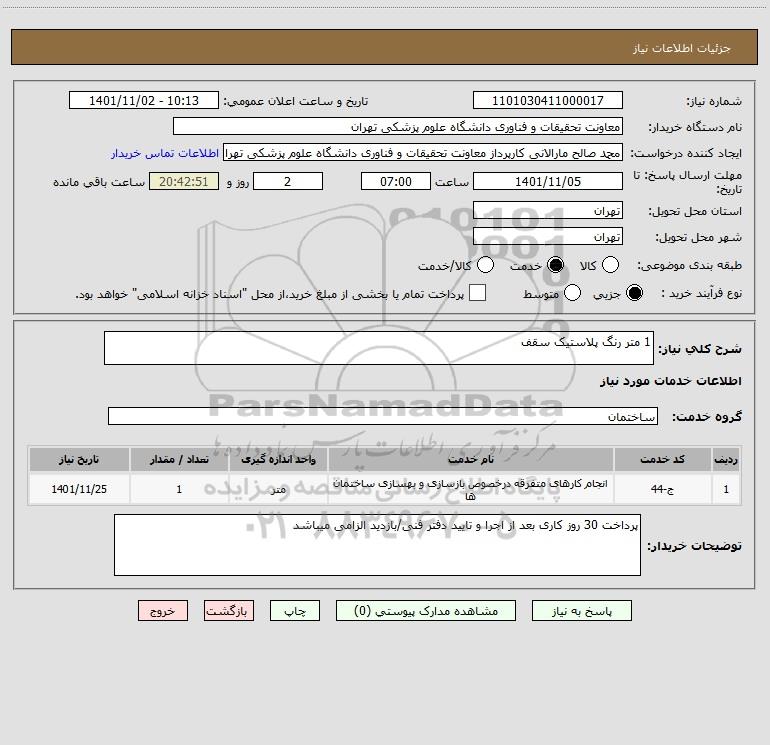Click the توضیحات خریدار text area

[x=377, y=545]
